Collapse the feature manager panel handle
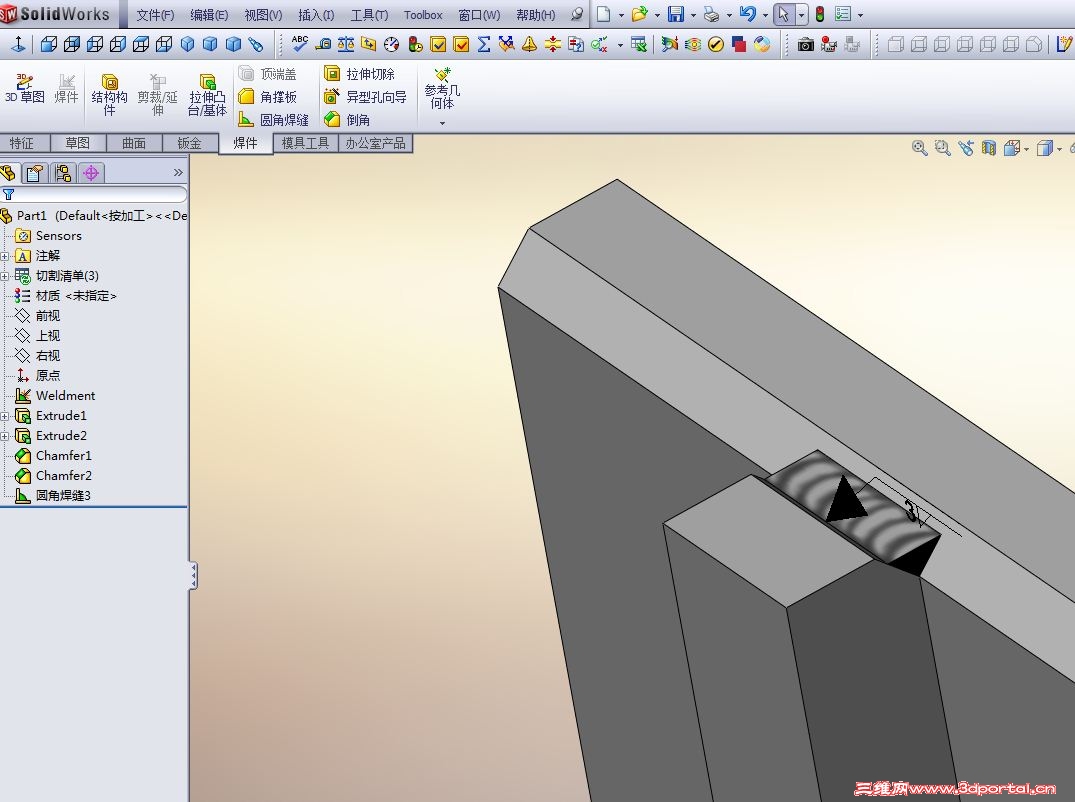1075x802 pixels. (x=194, y=576)
